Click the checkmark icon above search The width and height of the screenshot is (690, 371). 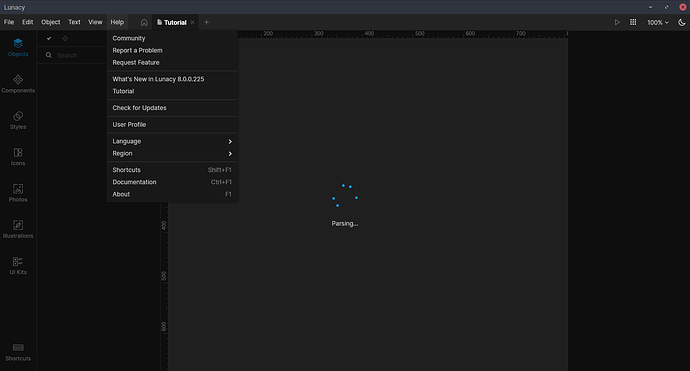49,38
